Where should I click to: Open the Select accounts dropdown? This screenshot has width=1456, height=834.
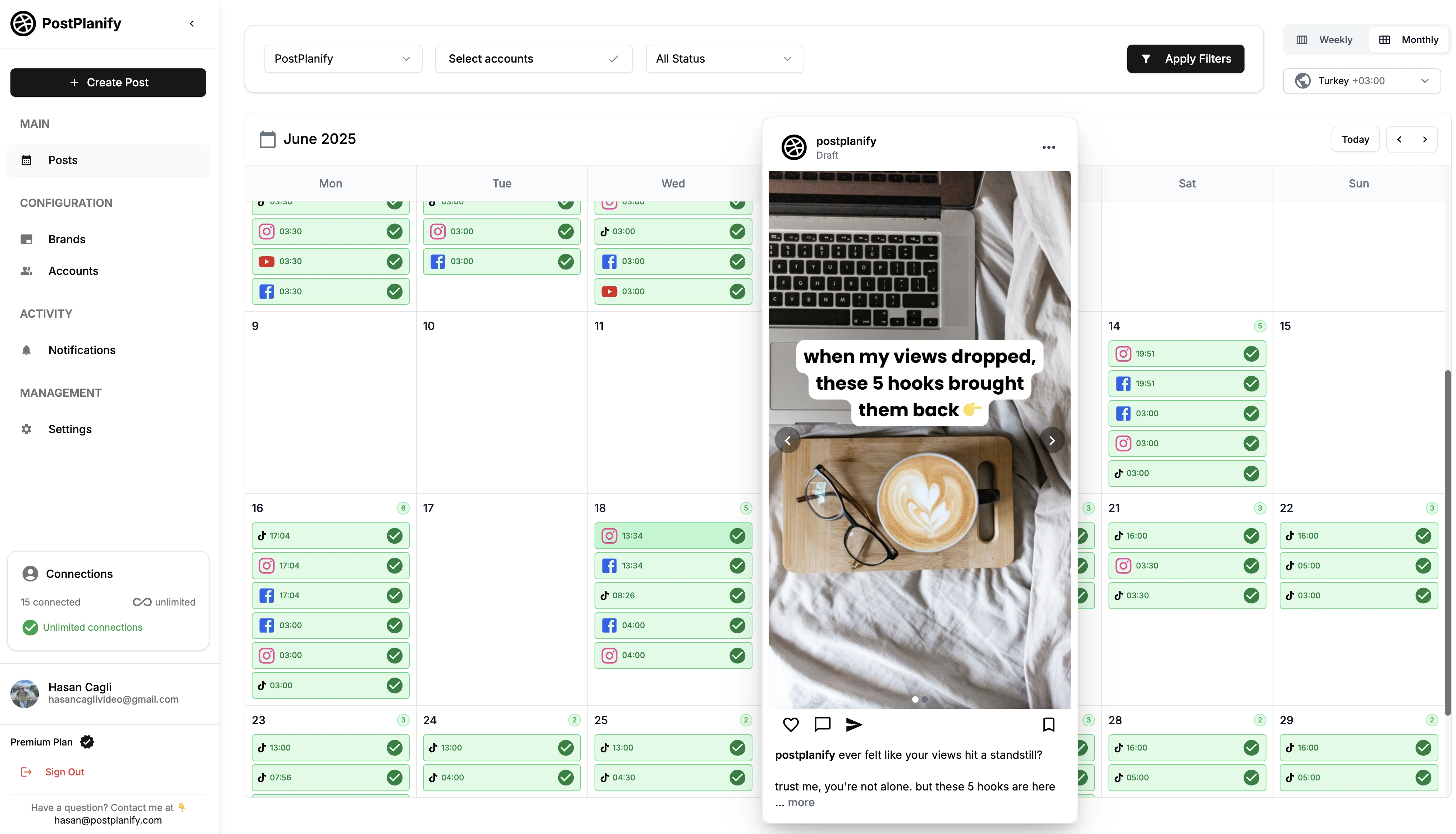point(533,58)
